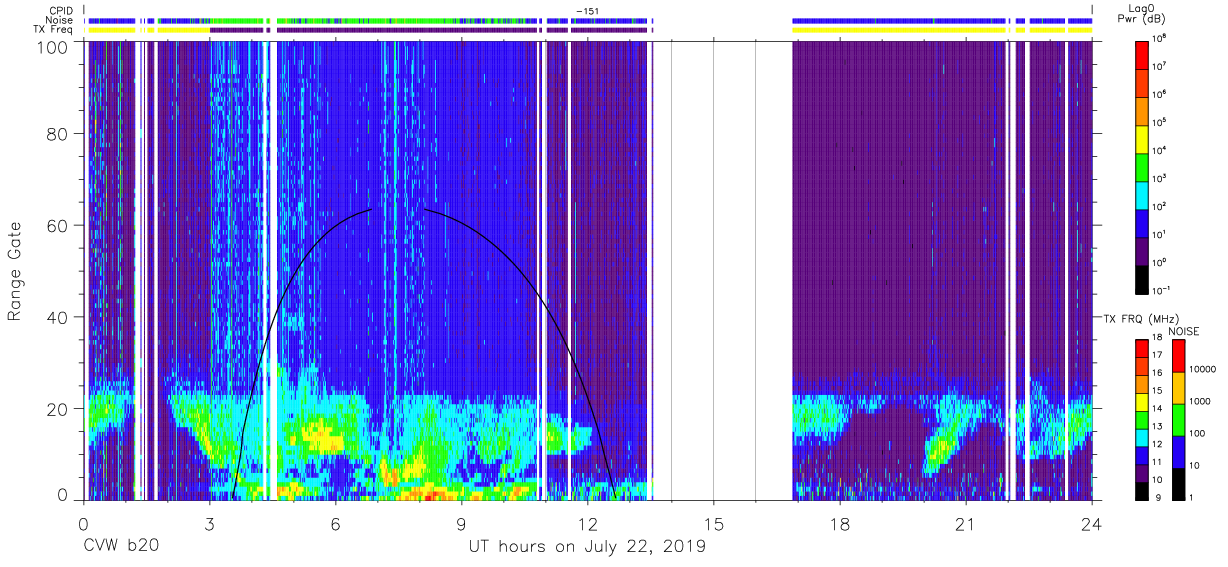Pick the blue segment of the NOISE colorbar

[1178, 451]
